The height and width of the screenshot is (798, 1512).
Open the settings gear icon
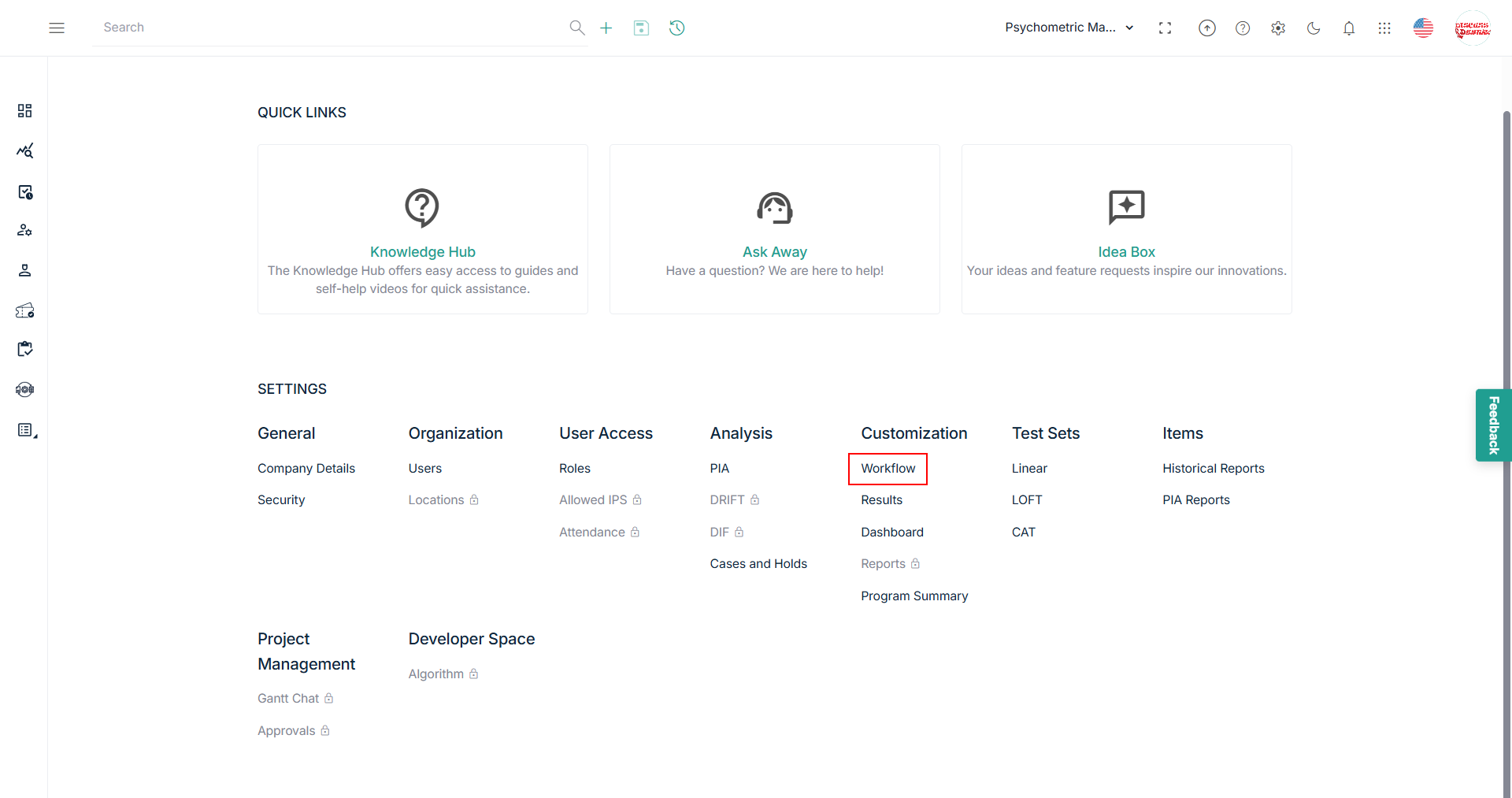(1277, 28)
